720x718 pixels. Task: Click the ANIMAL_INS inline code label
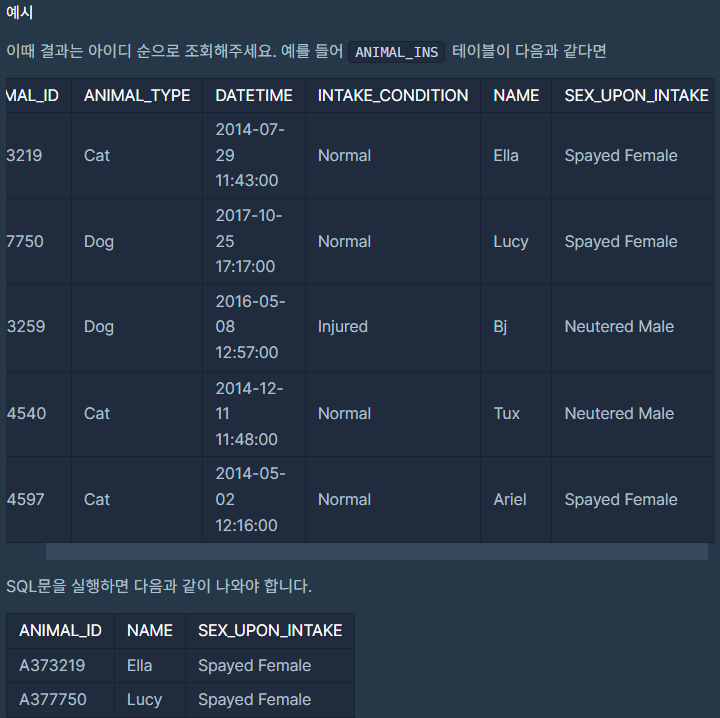point(396,52)
